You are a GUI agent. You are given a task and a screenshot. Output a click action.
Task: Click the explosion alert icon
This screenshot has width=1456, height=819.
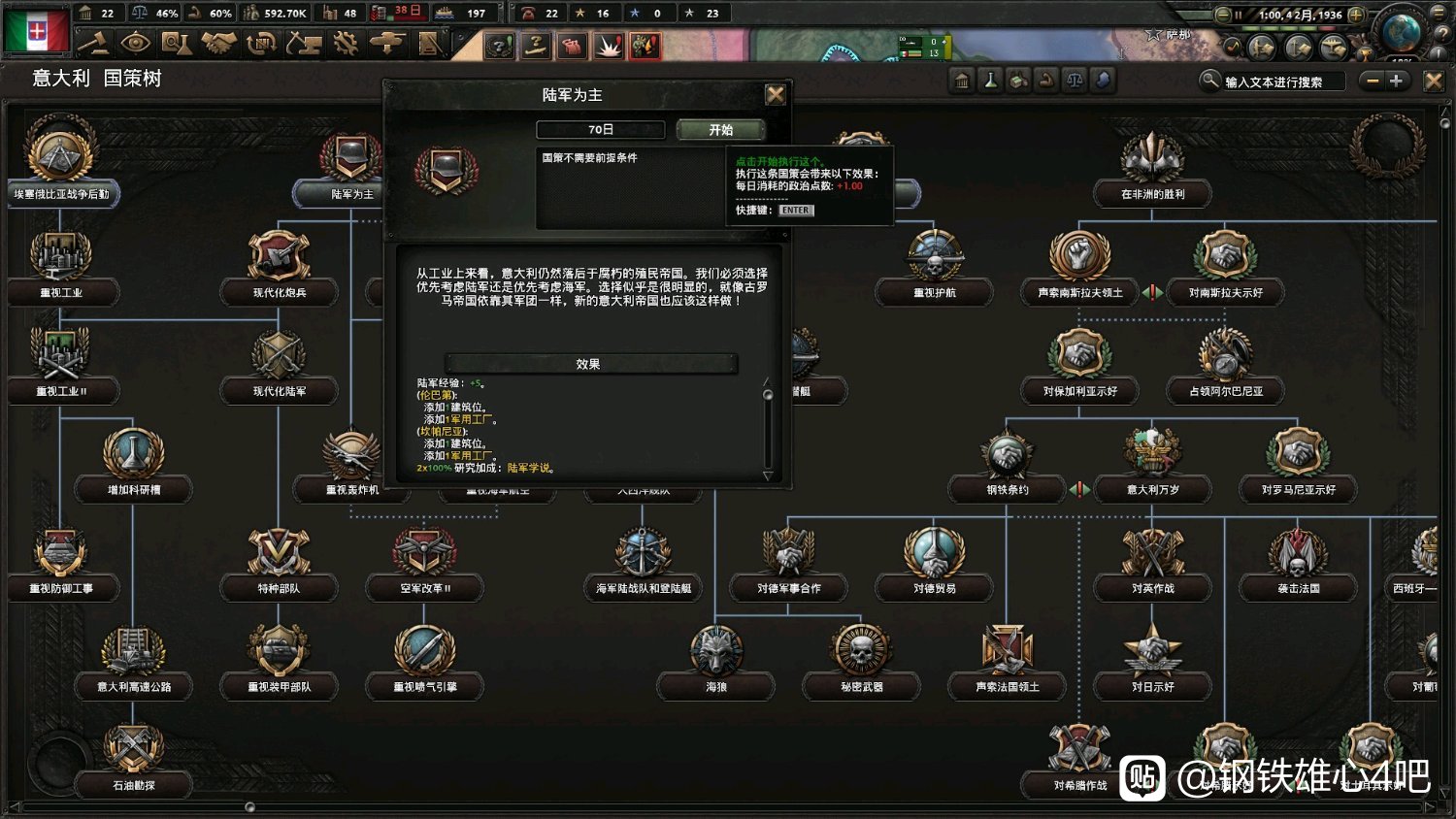(x=609, y=45)
